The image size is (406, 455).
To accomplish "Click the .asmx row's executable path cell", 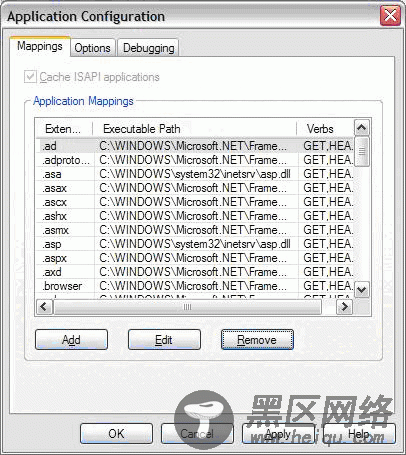I will click(193, 230).
